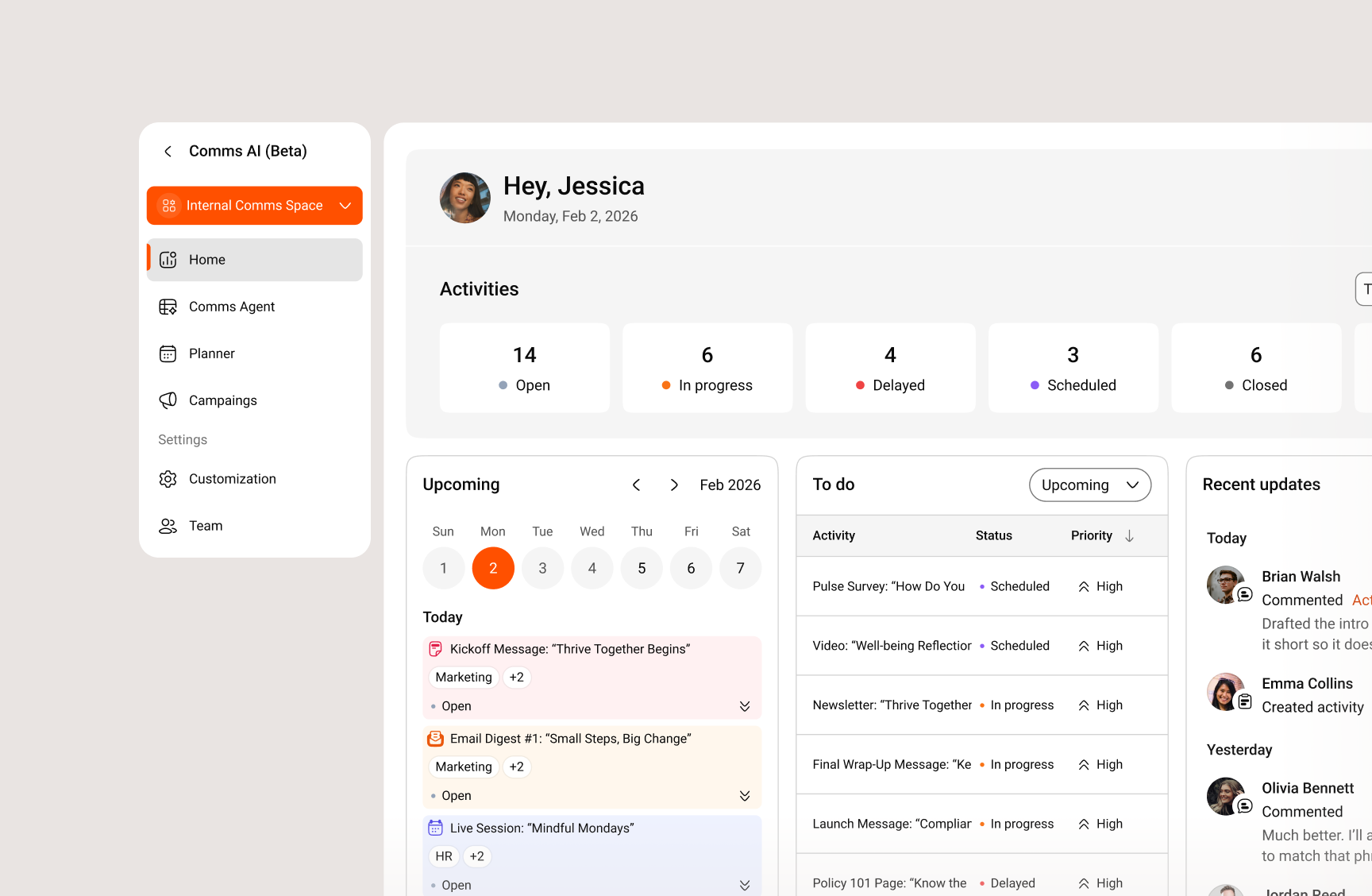Viewport: 1372px width, 896px height.
Task: Click the grid icon on Internal Comms Space
Action: pos(168,205)
